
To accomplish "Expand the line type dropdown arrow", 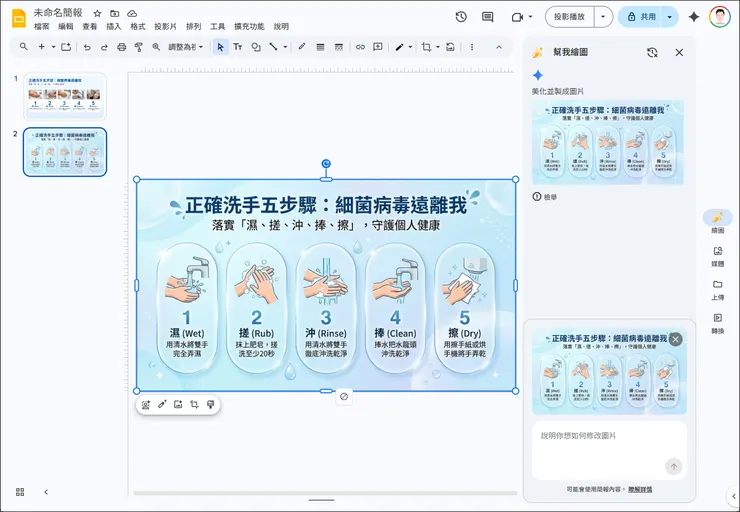I will click(285, 47).
